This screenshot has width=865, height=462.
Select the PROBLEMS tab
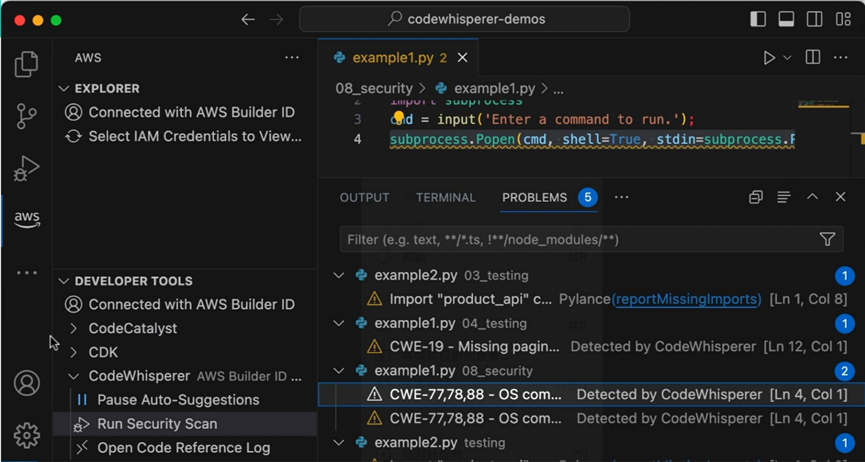[x=535, y=198]
